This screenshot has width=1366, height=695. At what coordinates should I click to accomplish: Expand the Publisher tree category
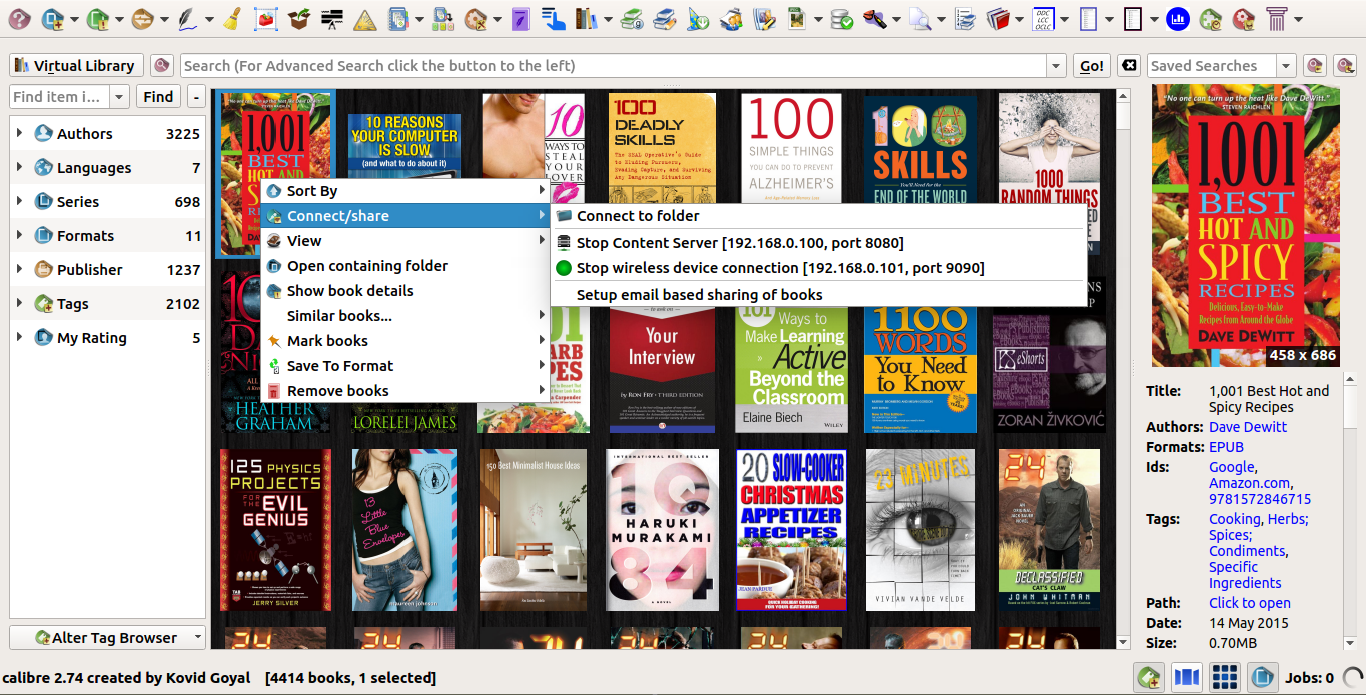click(x=19, y=269)
